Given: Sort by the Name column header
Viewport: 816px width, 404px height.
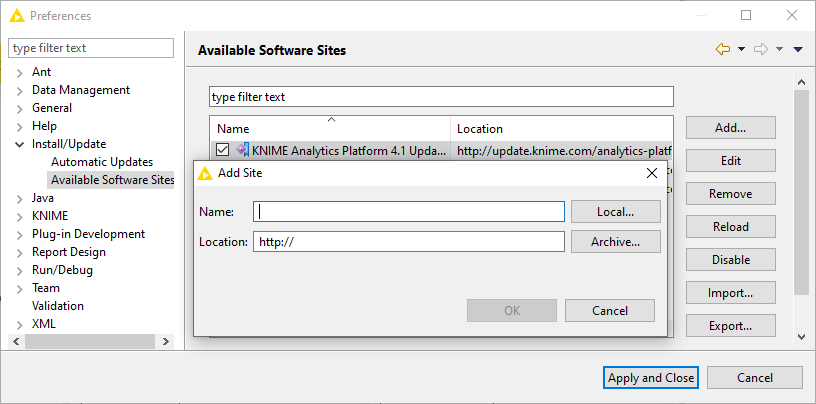Looking at the screenshot, I should pos(330,129).
